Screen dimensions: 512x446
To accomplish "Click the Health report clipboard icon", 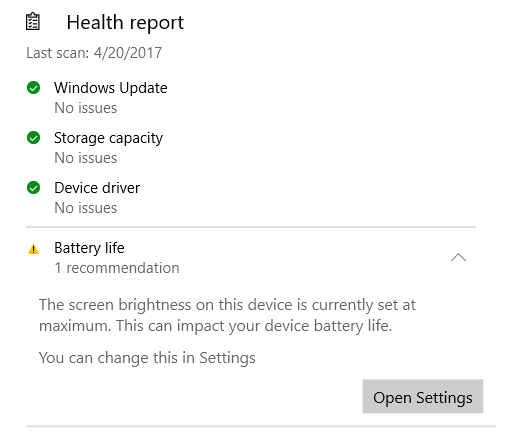I will pyautogui.click(x=33, y=22).
